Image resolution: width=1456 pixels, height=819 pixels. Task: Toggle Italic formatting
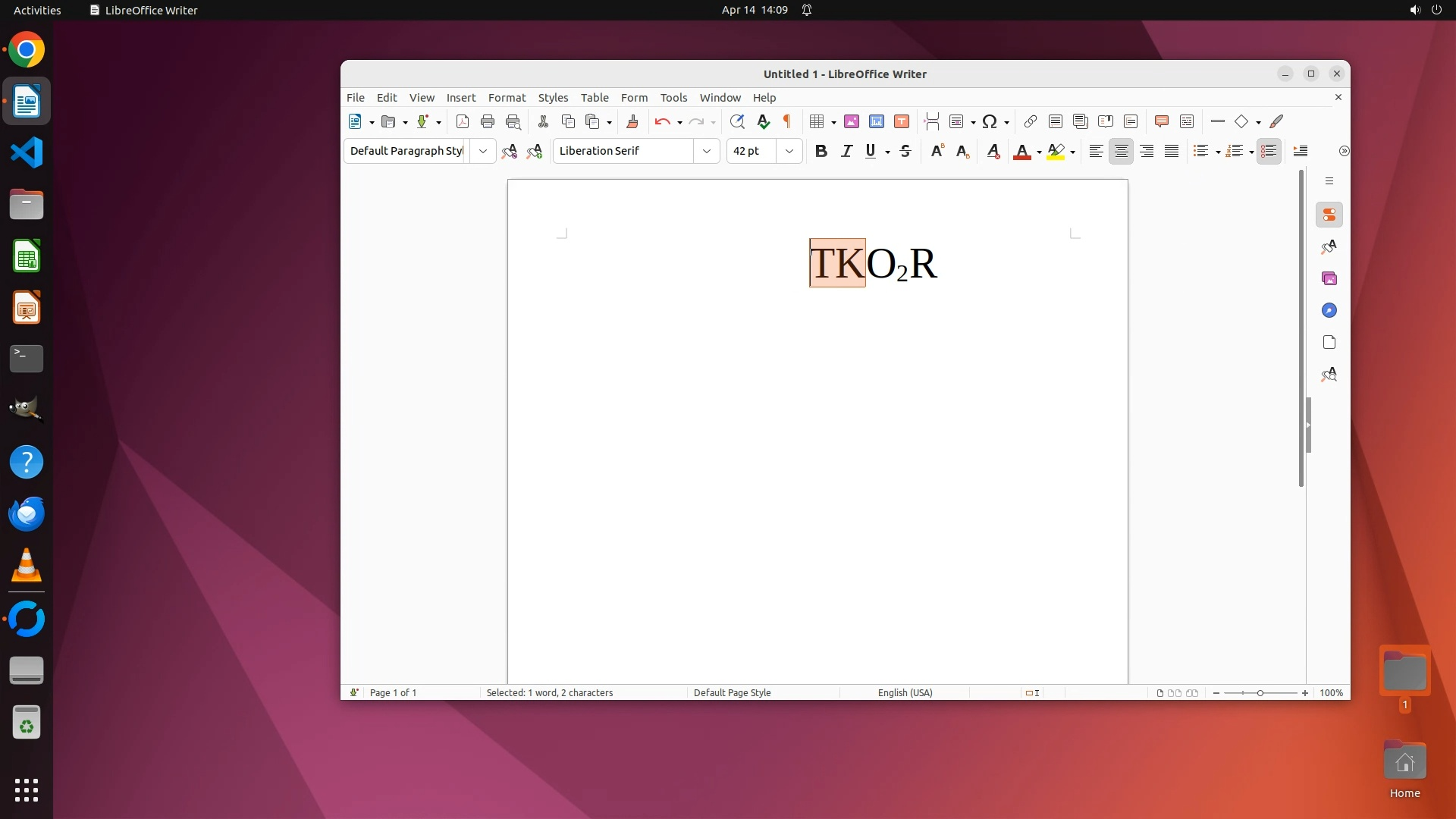pos(846,151)
